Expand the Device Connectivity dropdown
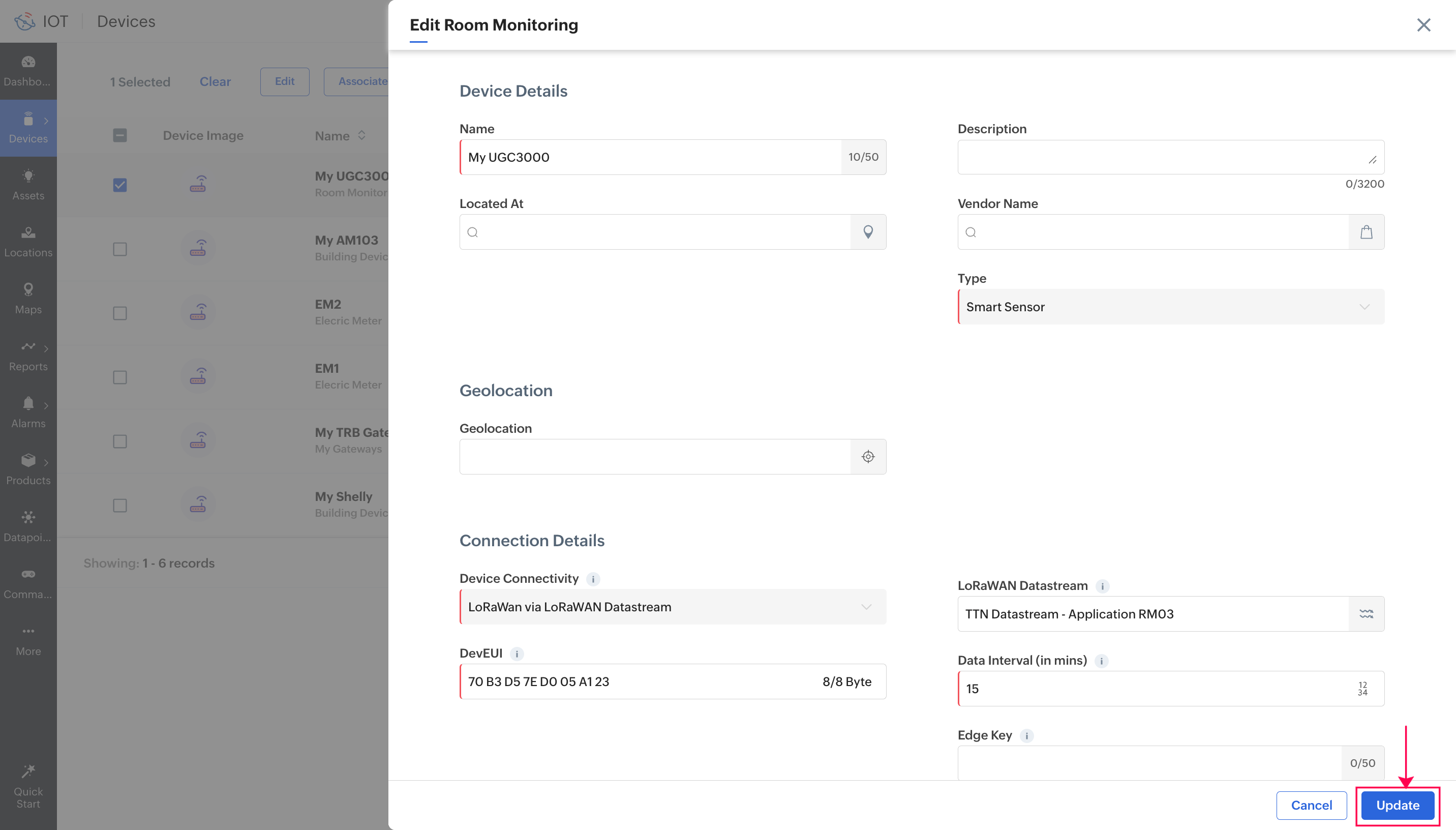The image size is (1456, 830). click(x=672, y=607)
